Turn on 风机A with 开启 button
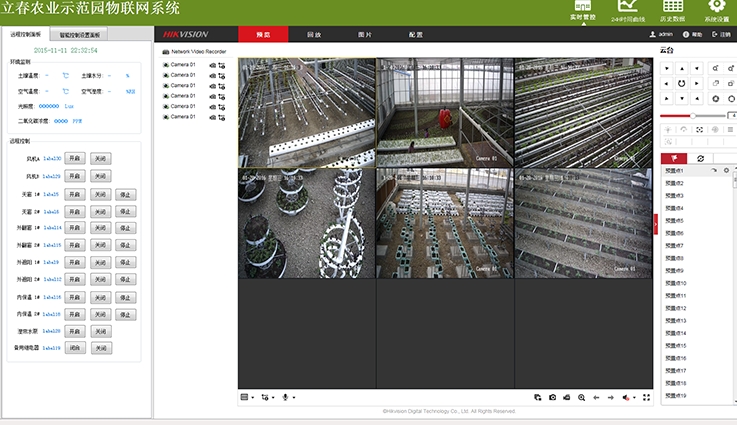Image resolution: width=737 pixels, height=425 pixels. (x=74, y=159)
